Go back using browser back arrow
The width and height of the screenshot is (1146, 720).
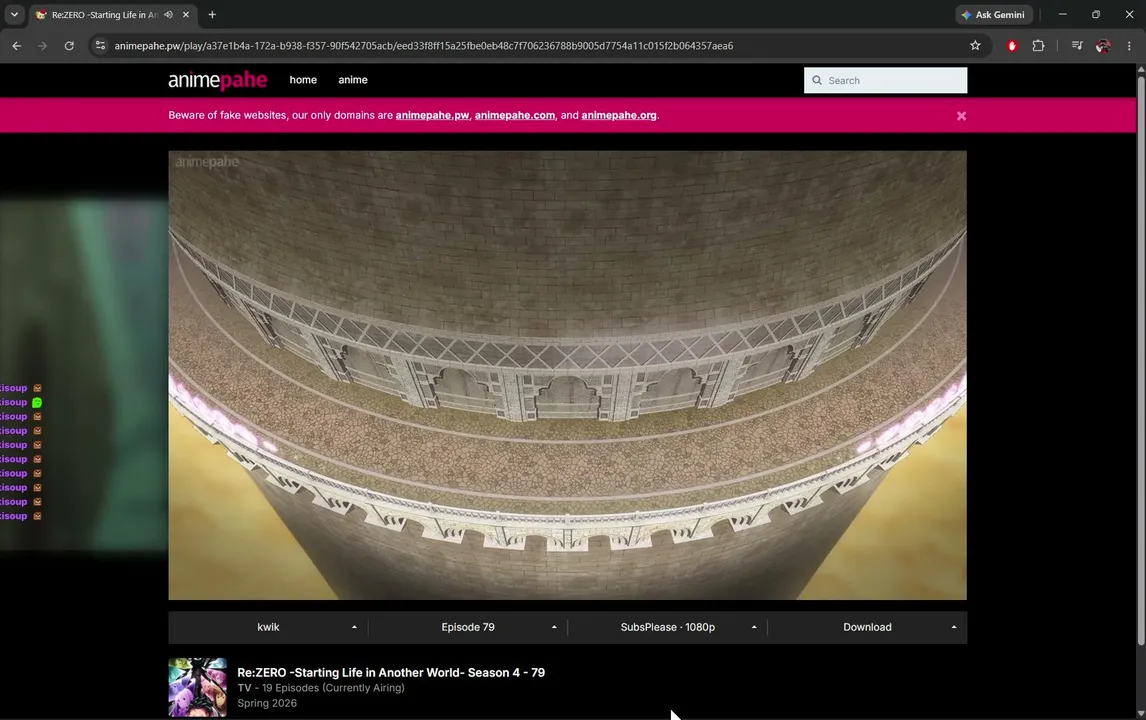(x=16, y=45)
